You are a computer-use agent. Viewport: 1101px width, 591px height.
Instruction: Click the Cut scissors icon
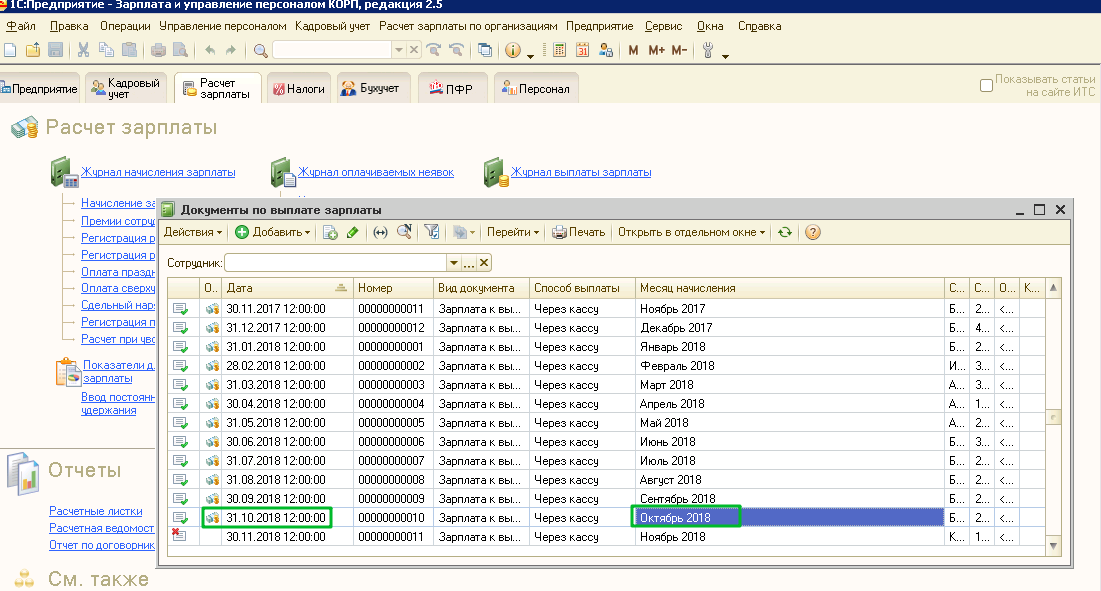[84, 50]
